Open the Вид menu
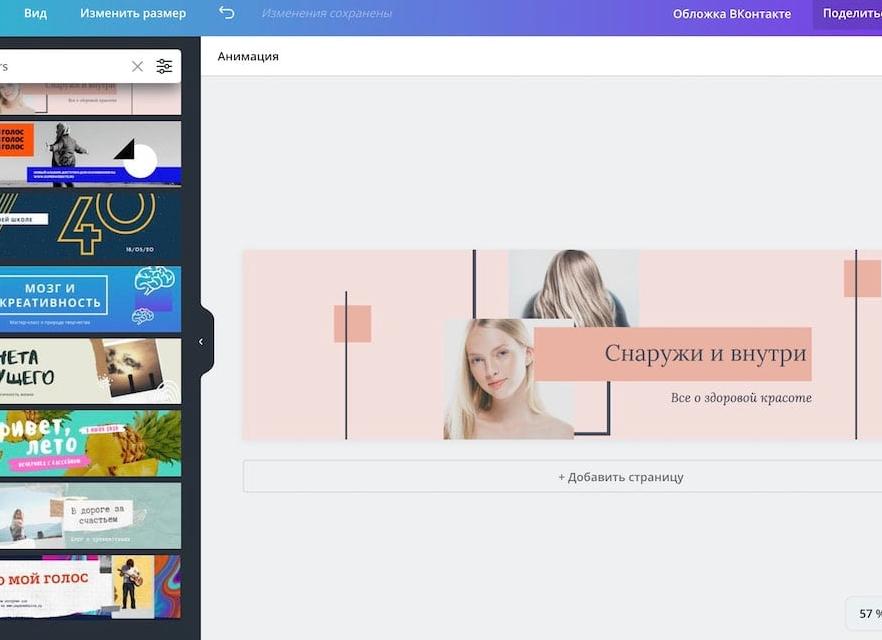 [x=35, y=14]
